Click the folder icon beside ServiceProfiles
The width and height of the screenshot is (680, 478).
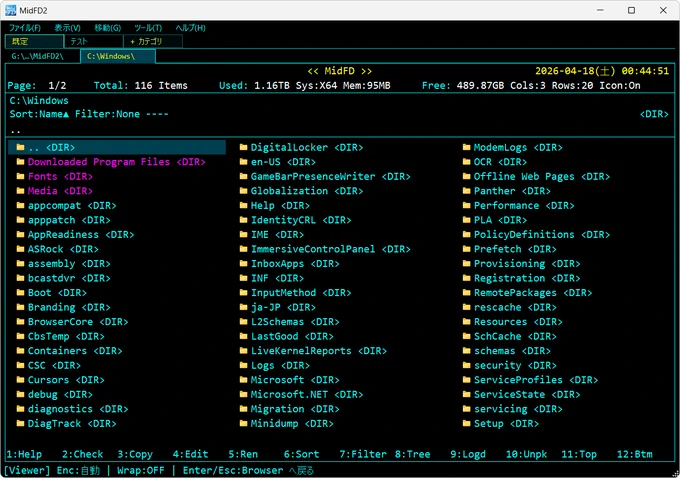point(466,380)
